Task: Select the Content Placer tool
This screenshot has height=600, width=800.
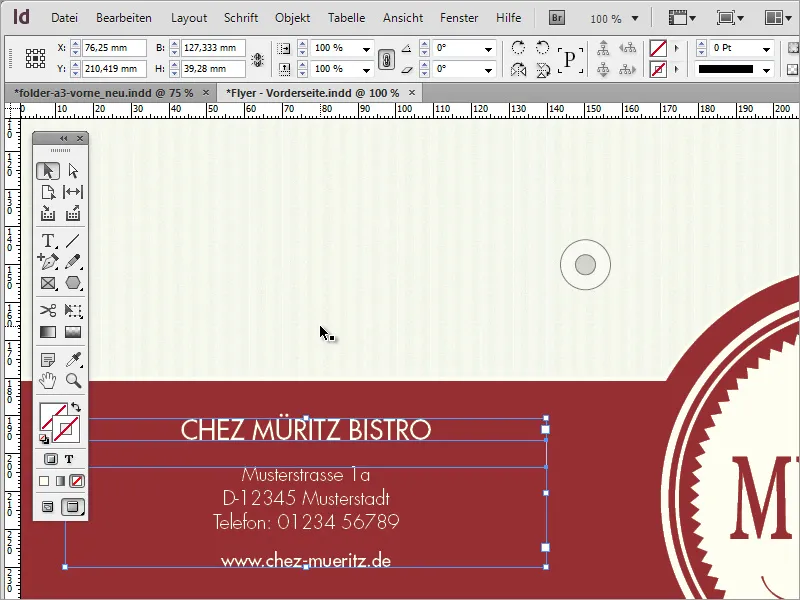Action: [73, 213]
